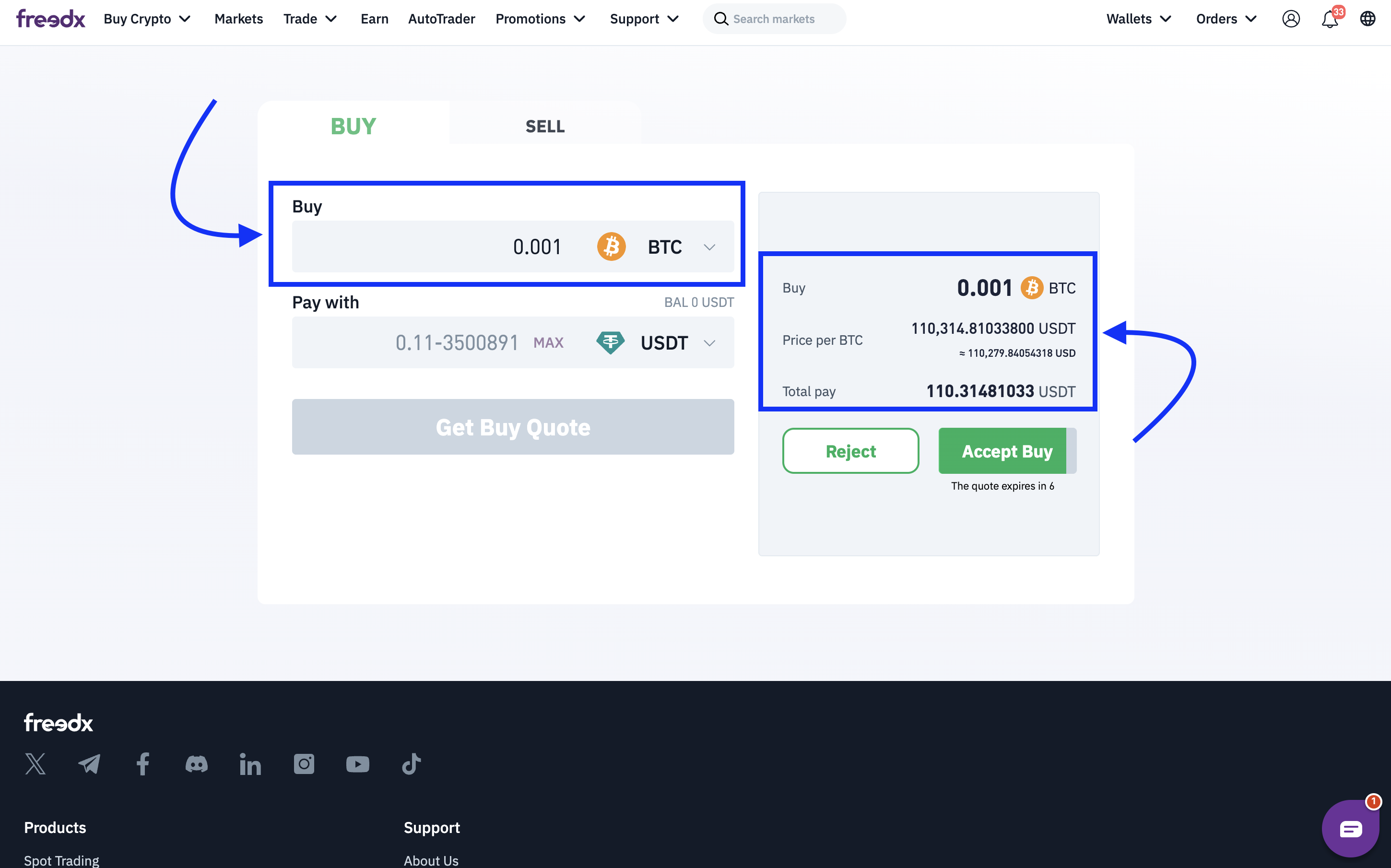Viewport: 1391px width, 868px height.
Task: Switch to the SELL tab
Action: [x=545, y=126]
